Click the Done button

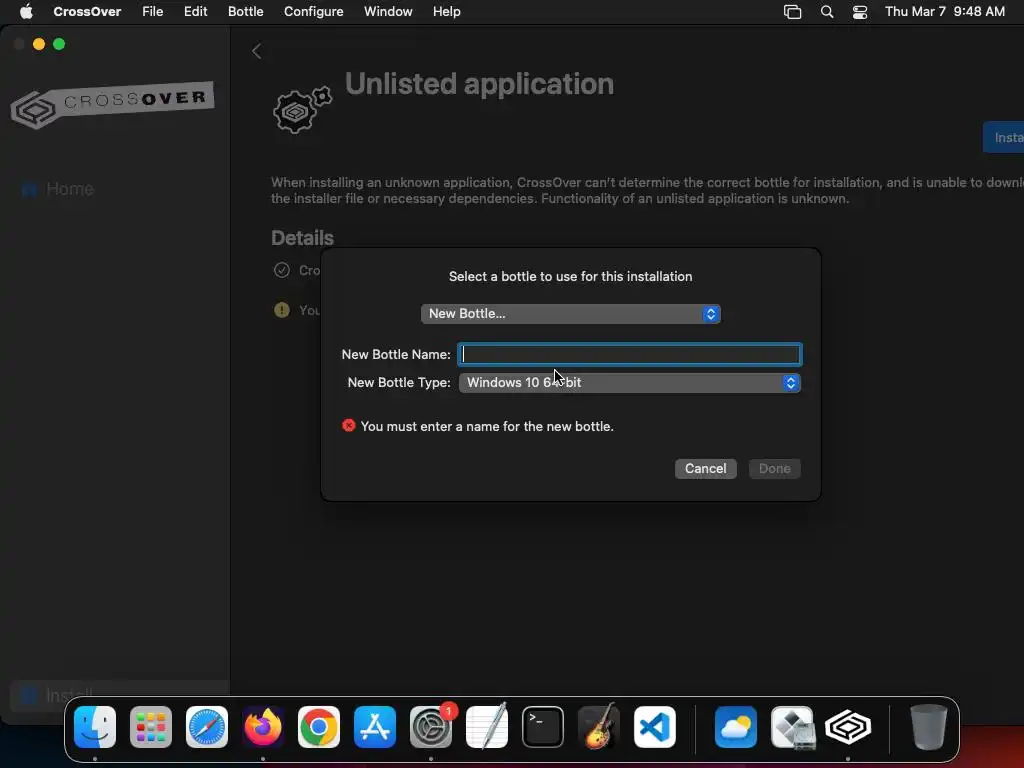click(x=775, y=468)
